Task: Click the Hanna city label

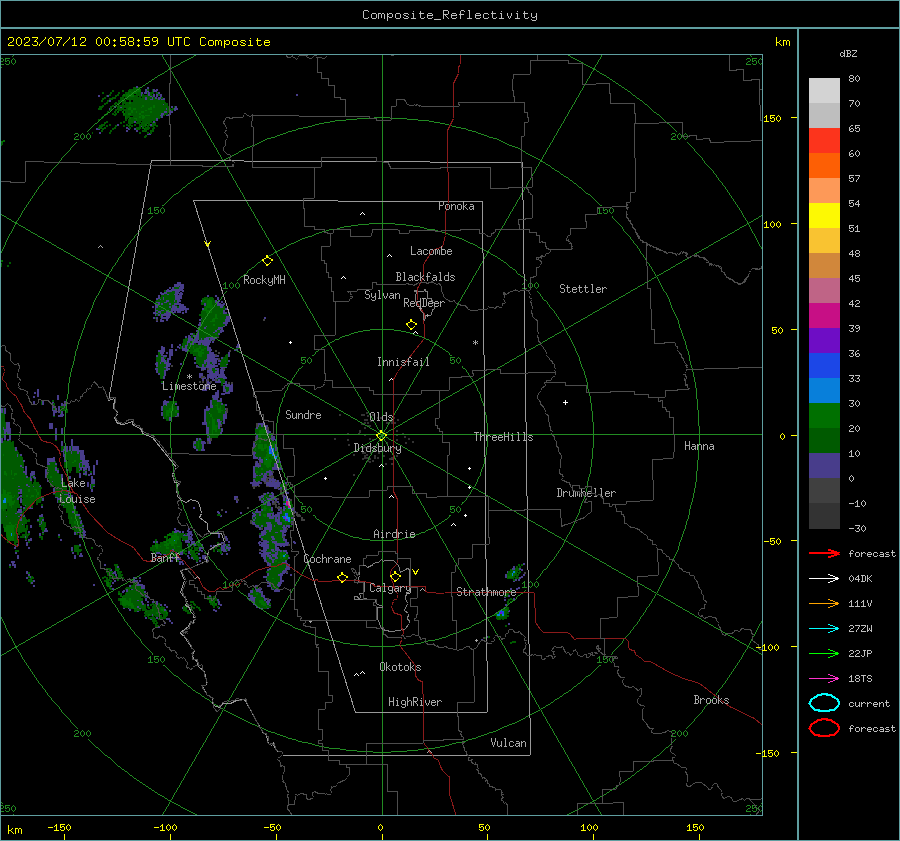Action: tap(699, 446)
